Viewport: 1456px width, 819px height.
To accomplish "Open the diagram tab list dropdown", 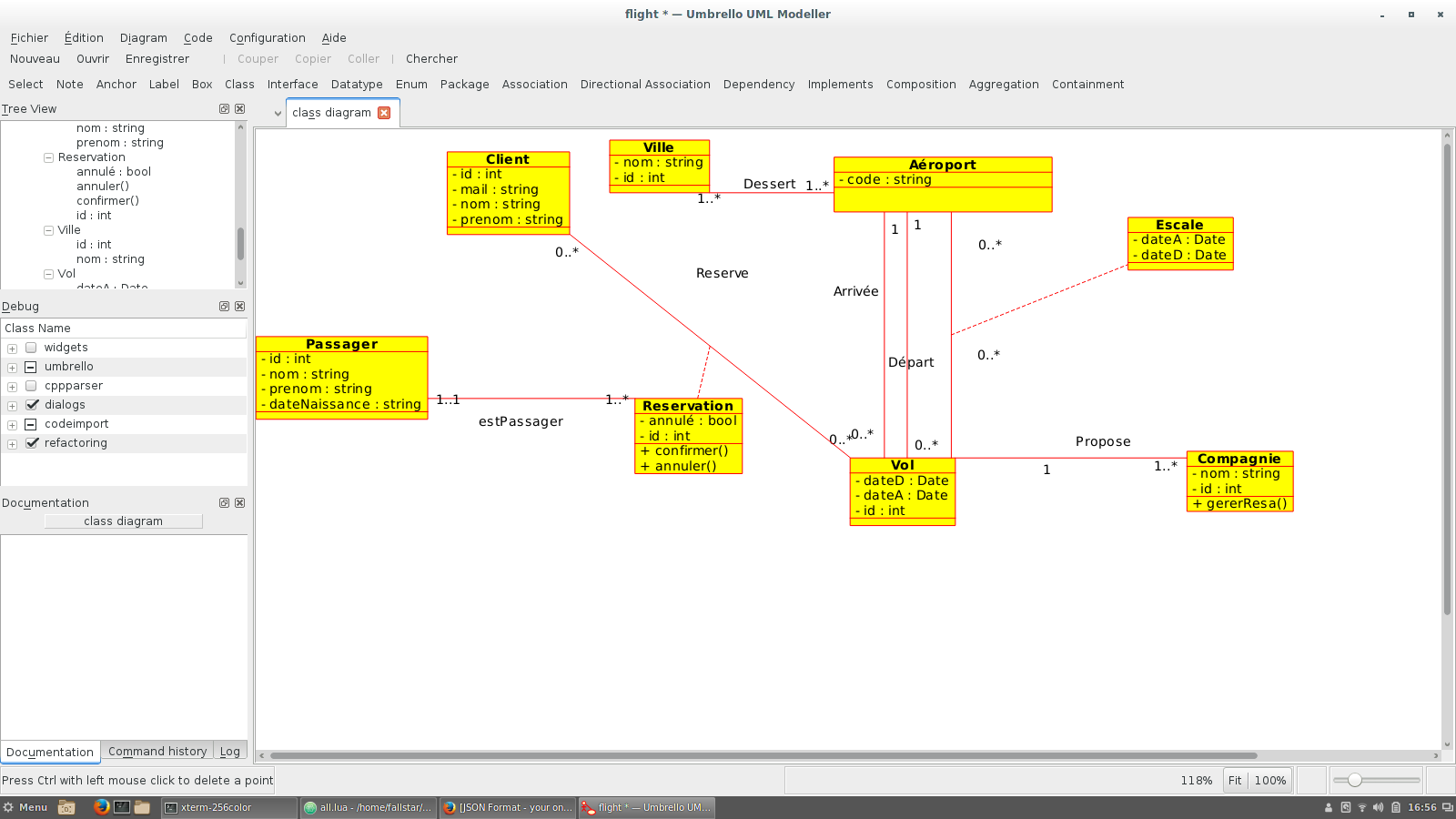I will click(278, 114).
